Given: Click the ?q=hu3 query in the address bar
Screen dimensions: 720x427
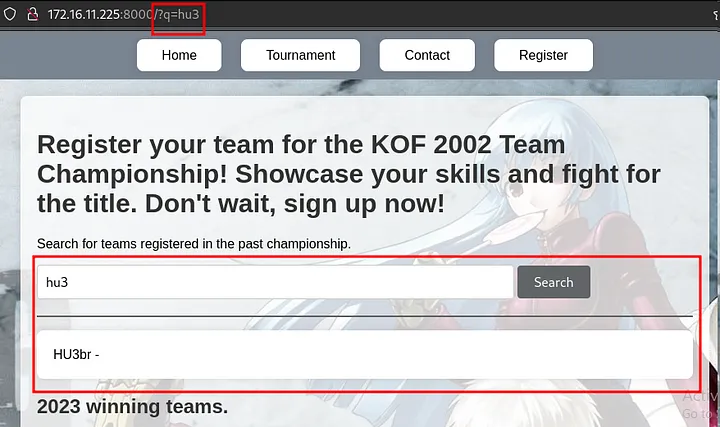Looking at the screenshot, I should (x=178, y=14).
